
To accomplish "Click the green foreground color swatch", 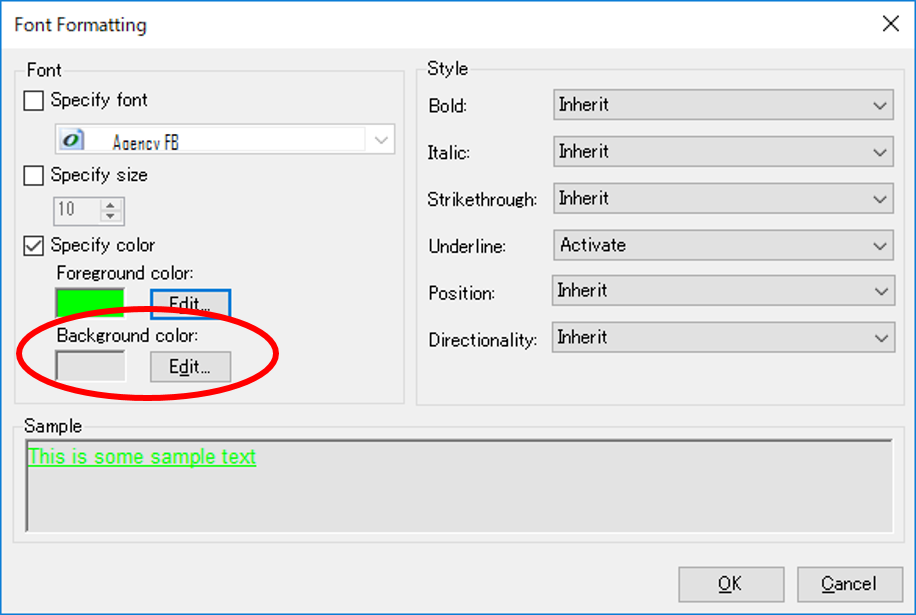I will 90,302.
